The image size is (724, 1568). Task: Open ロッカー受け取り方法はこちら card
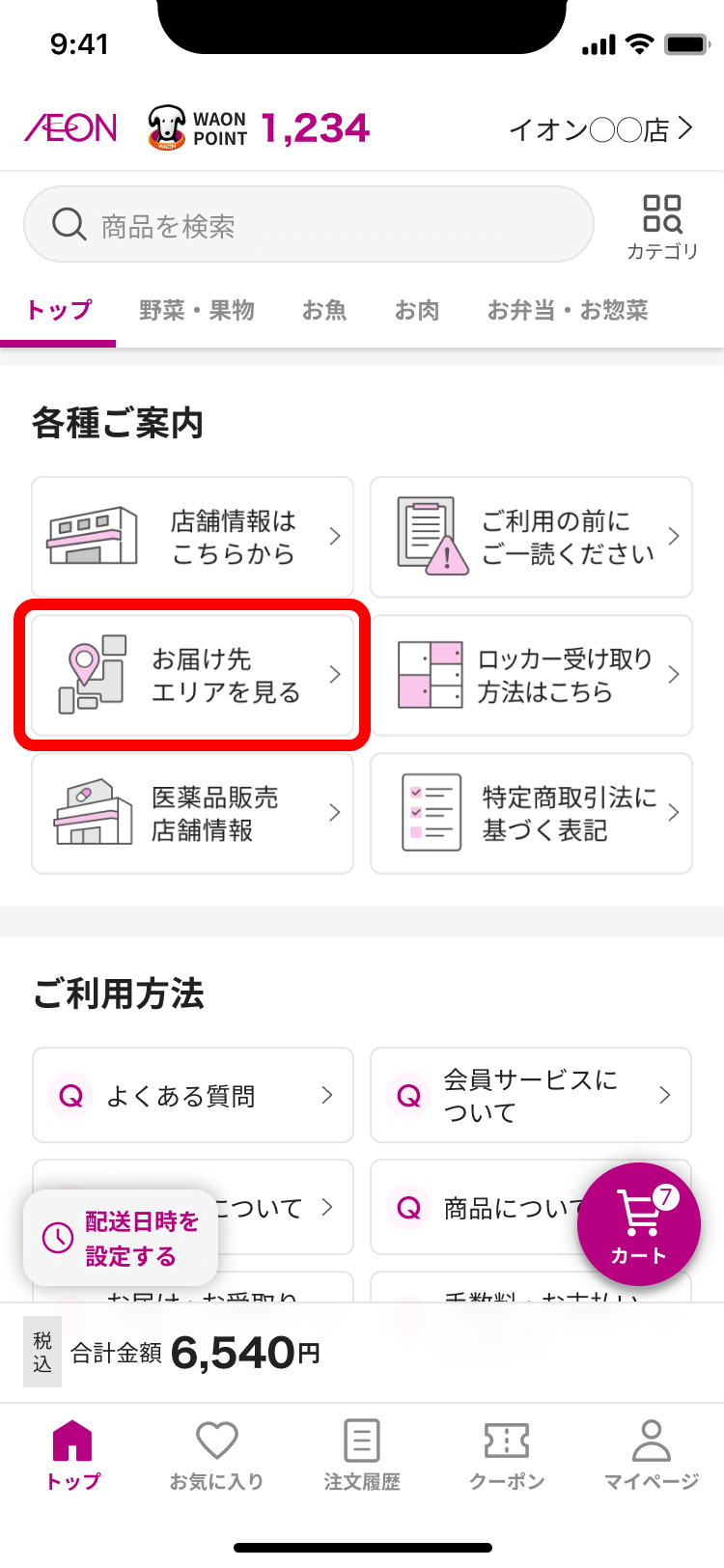tap(532, 675)
